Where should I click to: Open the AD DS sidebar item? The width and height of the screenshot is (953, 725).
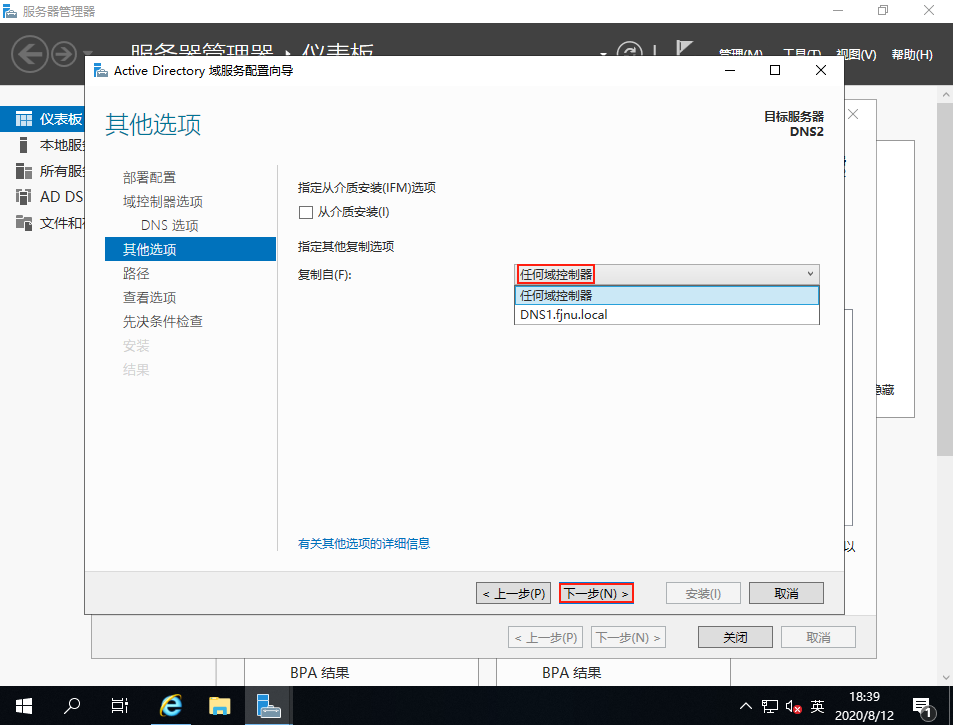click(43, 197)
